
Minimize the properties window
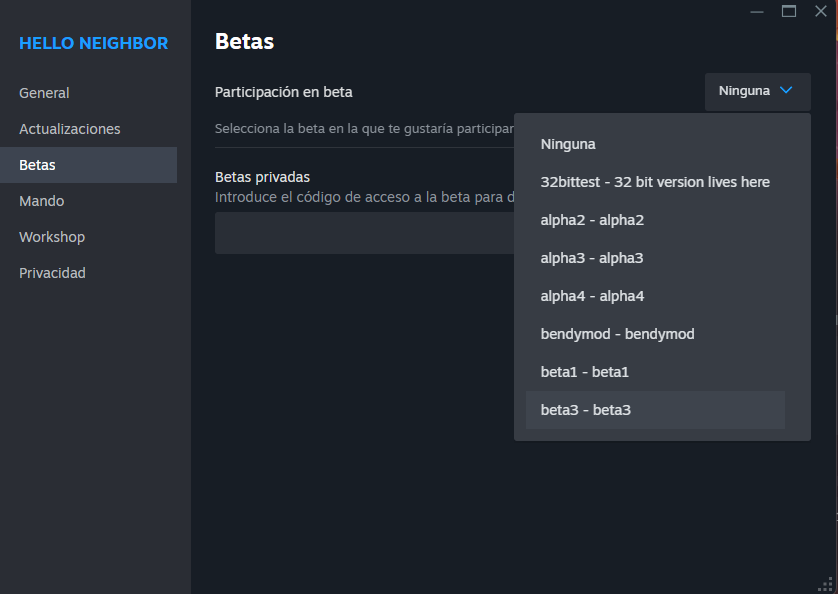point(758,11)
